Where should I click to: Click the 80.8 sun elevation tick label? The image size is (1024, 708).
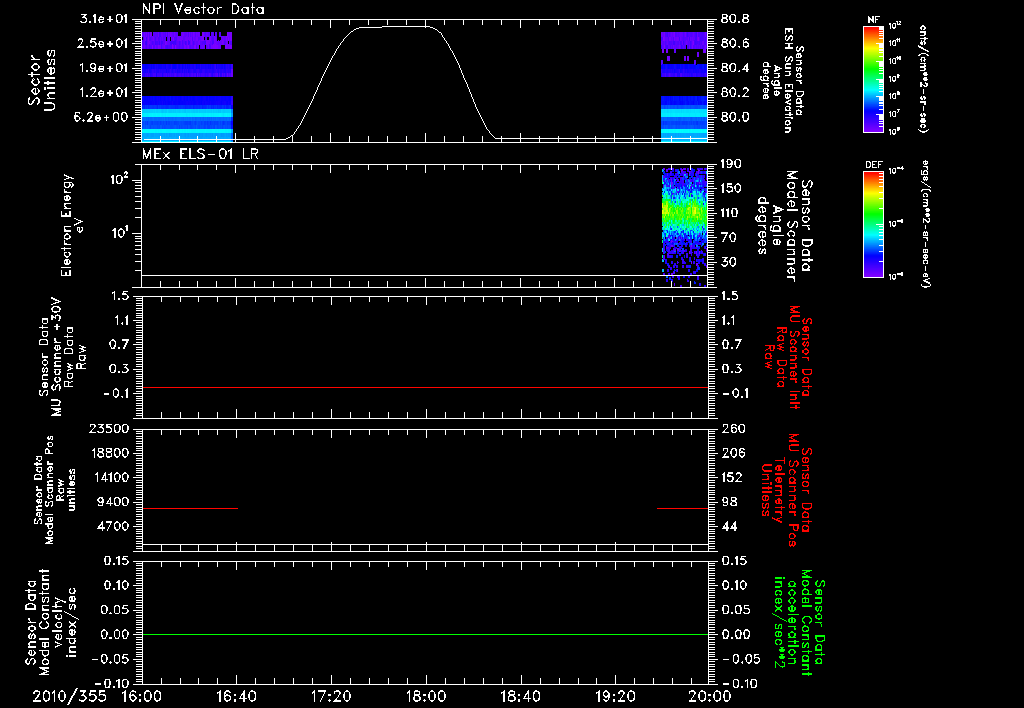(x=735, y=19)
